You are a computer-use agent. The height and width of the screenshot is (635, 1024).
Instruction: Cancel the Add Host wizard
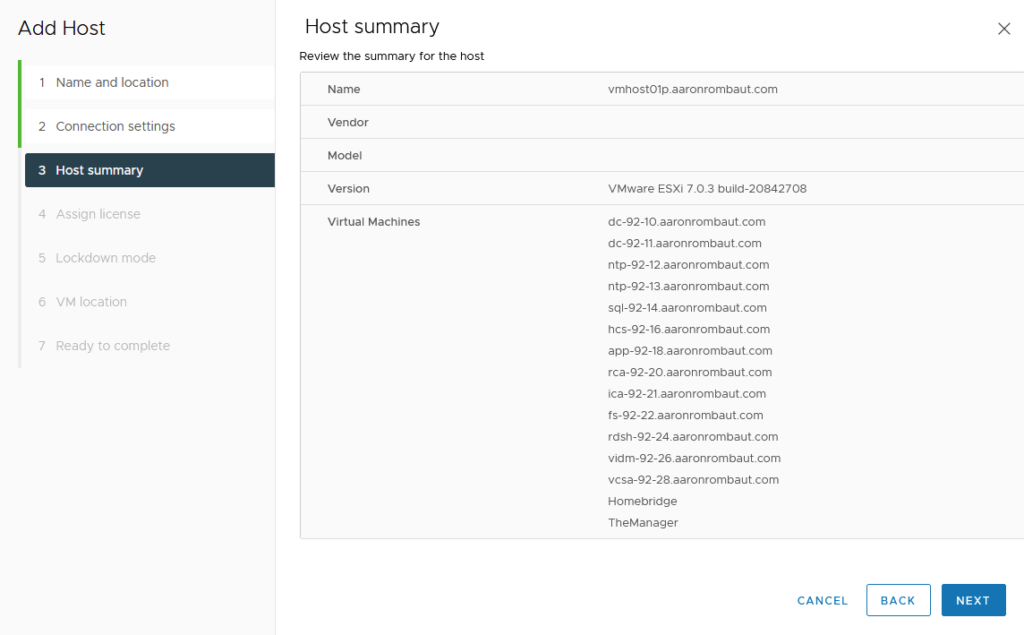(x=822, y=601)
